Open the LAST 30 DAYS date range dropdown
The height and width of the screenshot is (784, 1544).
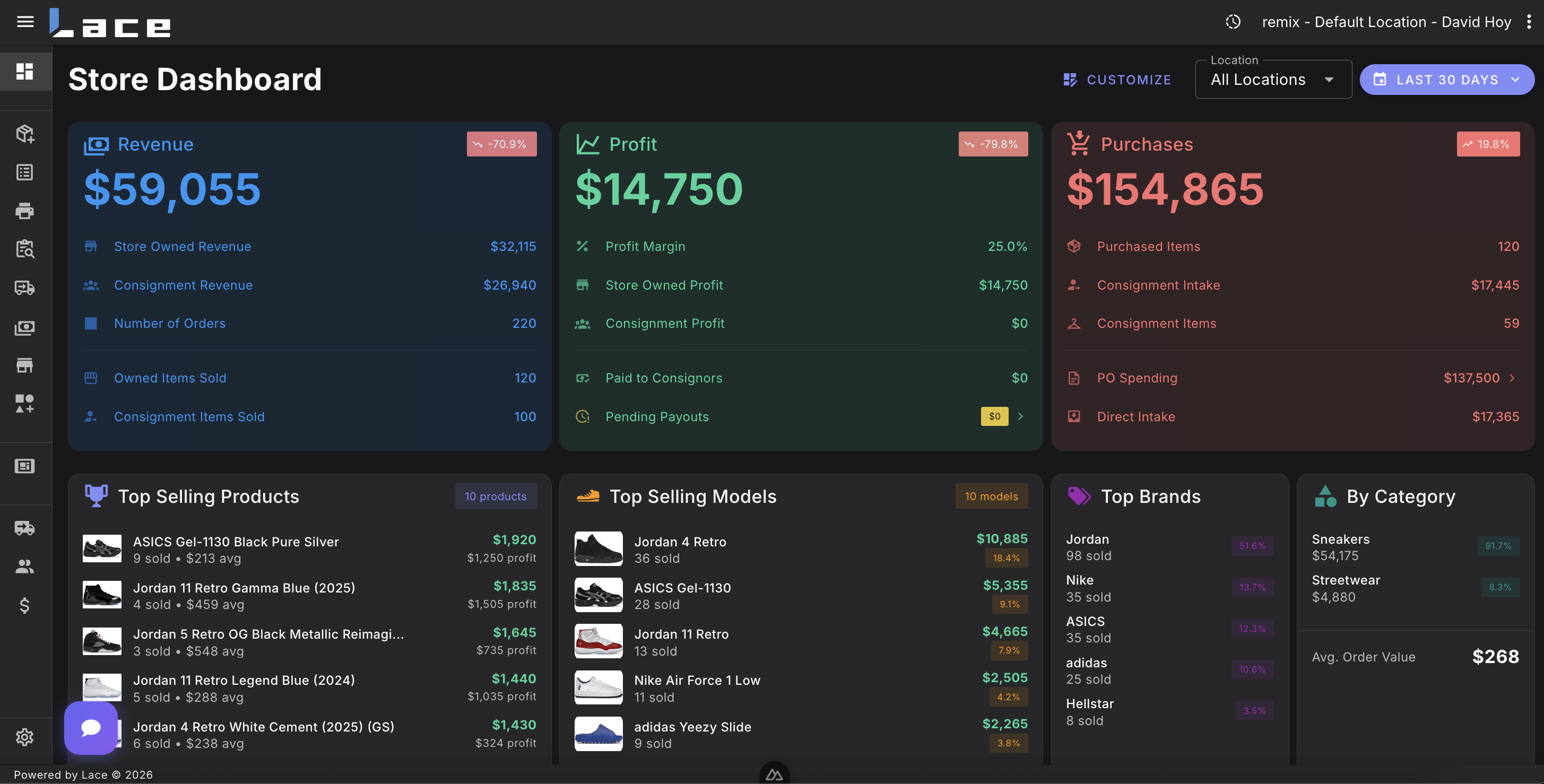tap(1446, 80)
